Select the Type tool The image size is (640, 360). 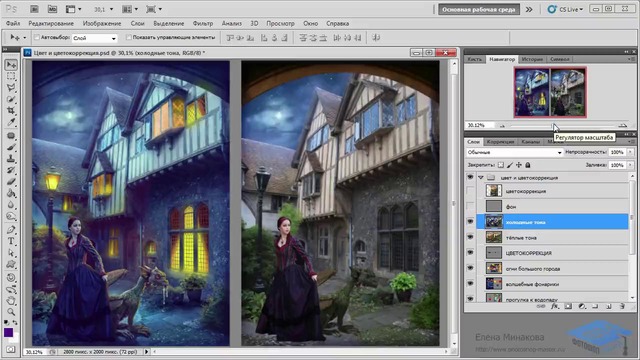point(11,241)
